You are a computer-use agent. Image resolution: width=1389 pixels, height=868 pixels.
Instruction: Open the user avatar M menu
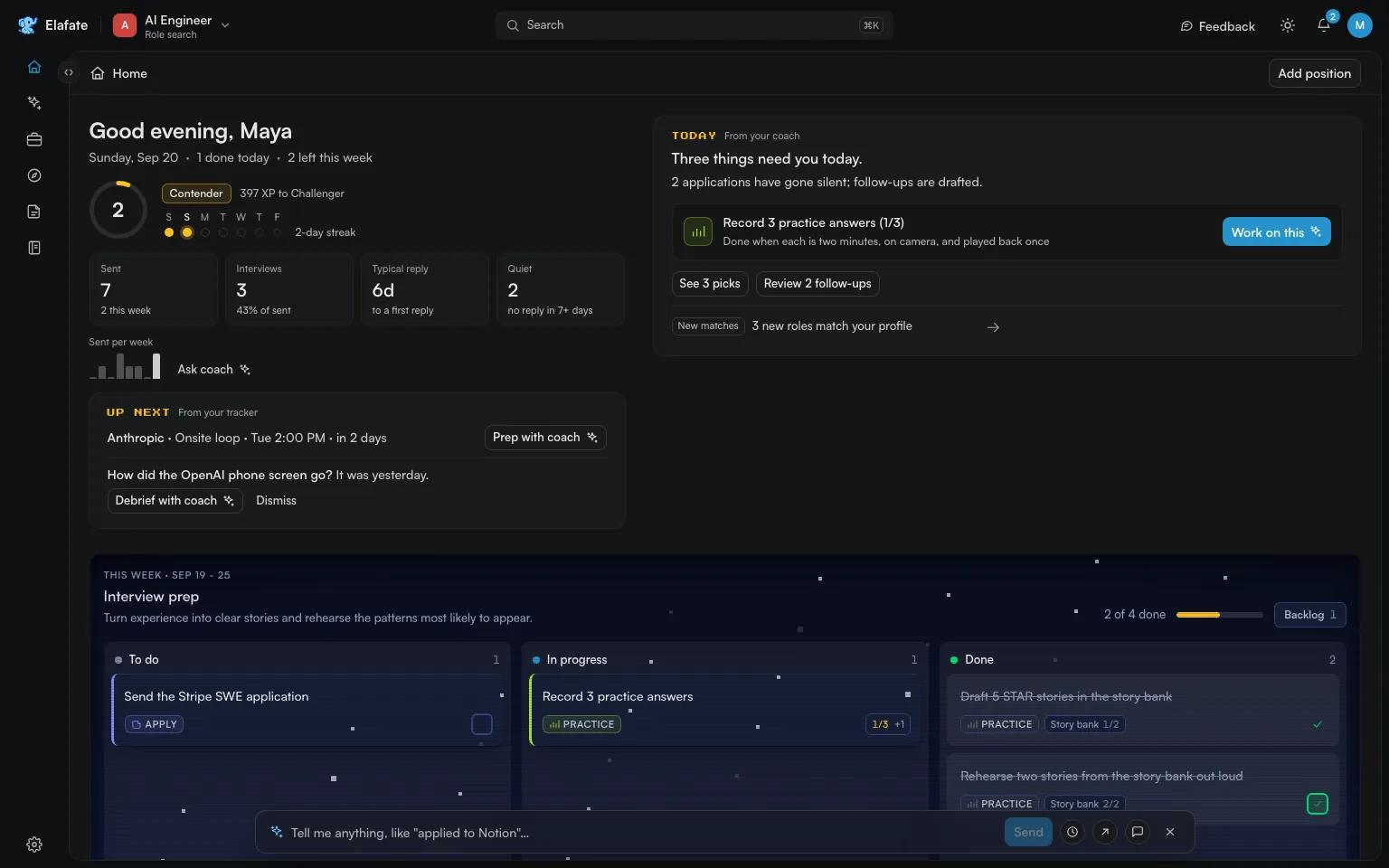(x=1360, y=25)
